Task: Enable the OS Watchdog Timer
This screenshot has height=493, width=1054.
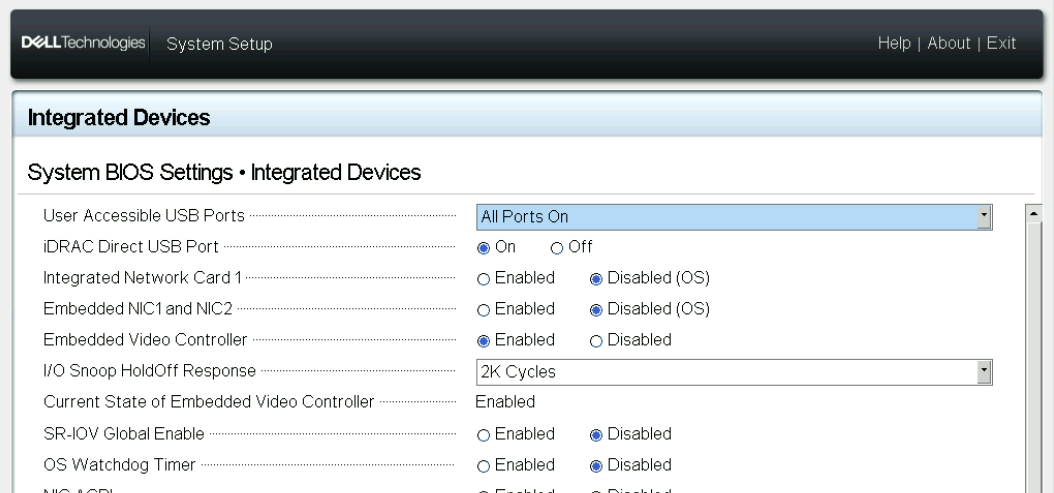Action: point(484,465)
